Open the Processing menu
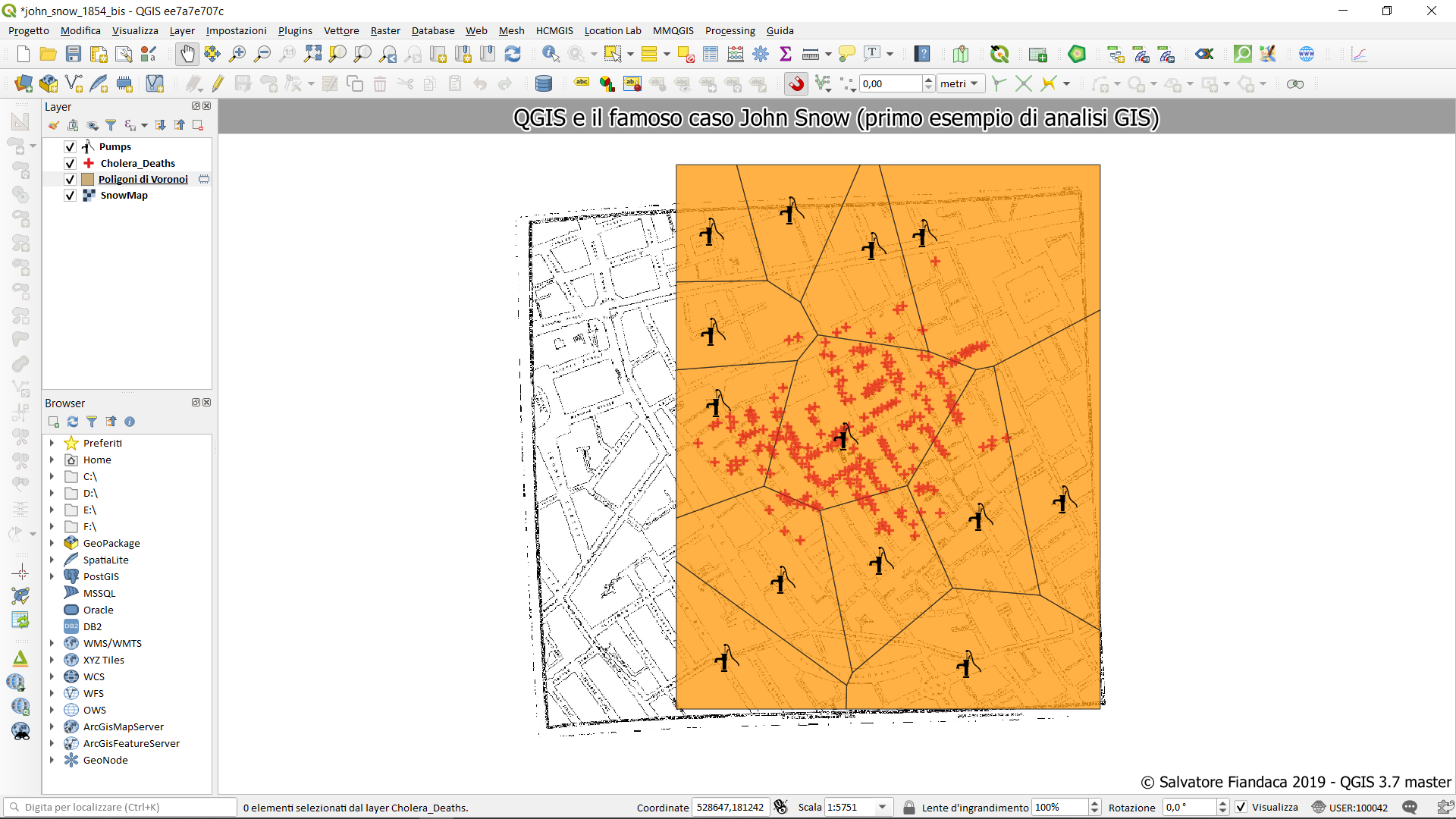The height and width of the screenshot is (819, 1456). 730,30
